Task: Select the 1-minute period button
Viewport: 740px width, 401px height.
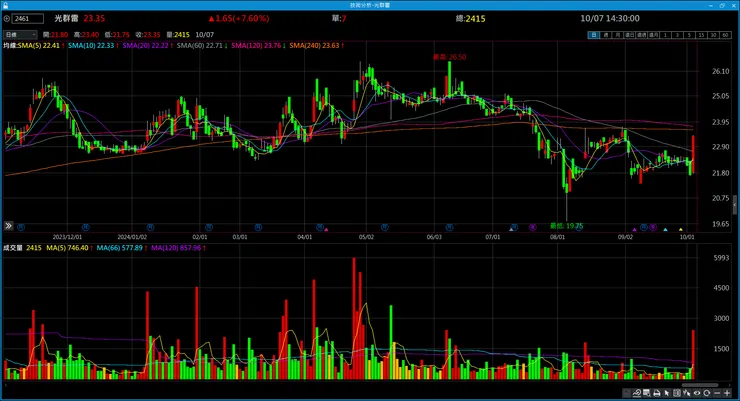Action: (x=665, y=35)
